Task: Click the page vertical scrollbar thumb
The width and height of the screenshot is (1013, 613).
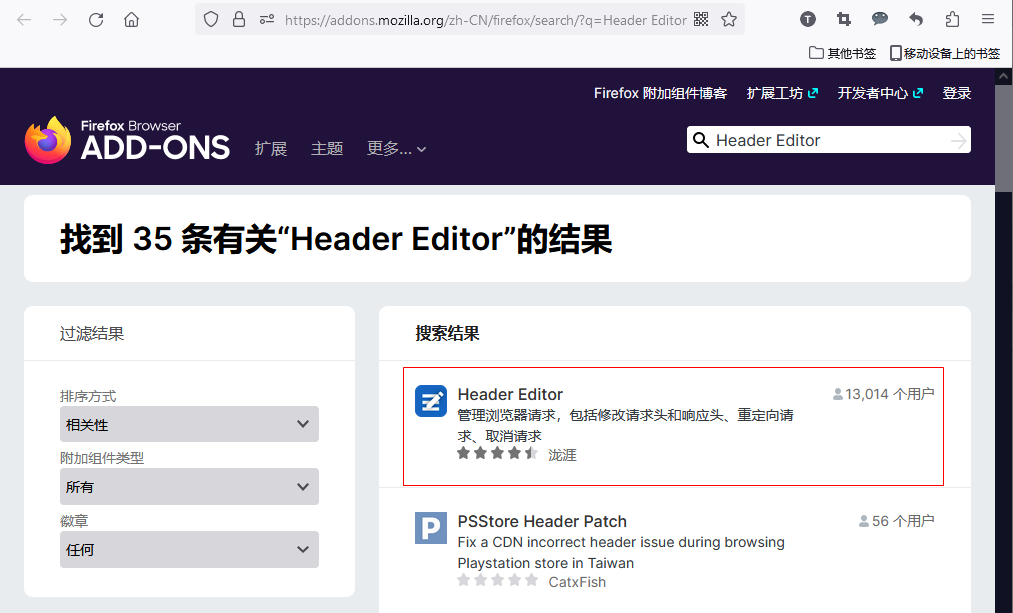Action: (x=1003, y=138)
